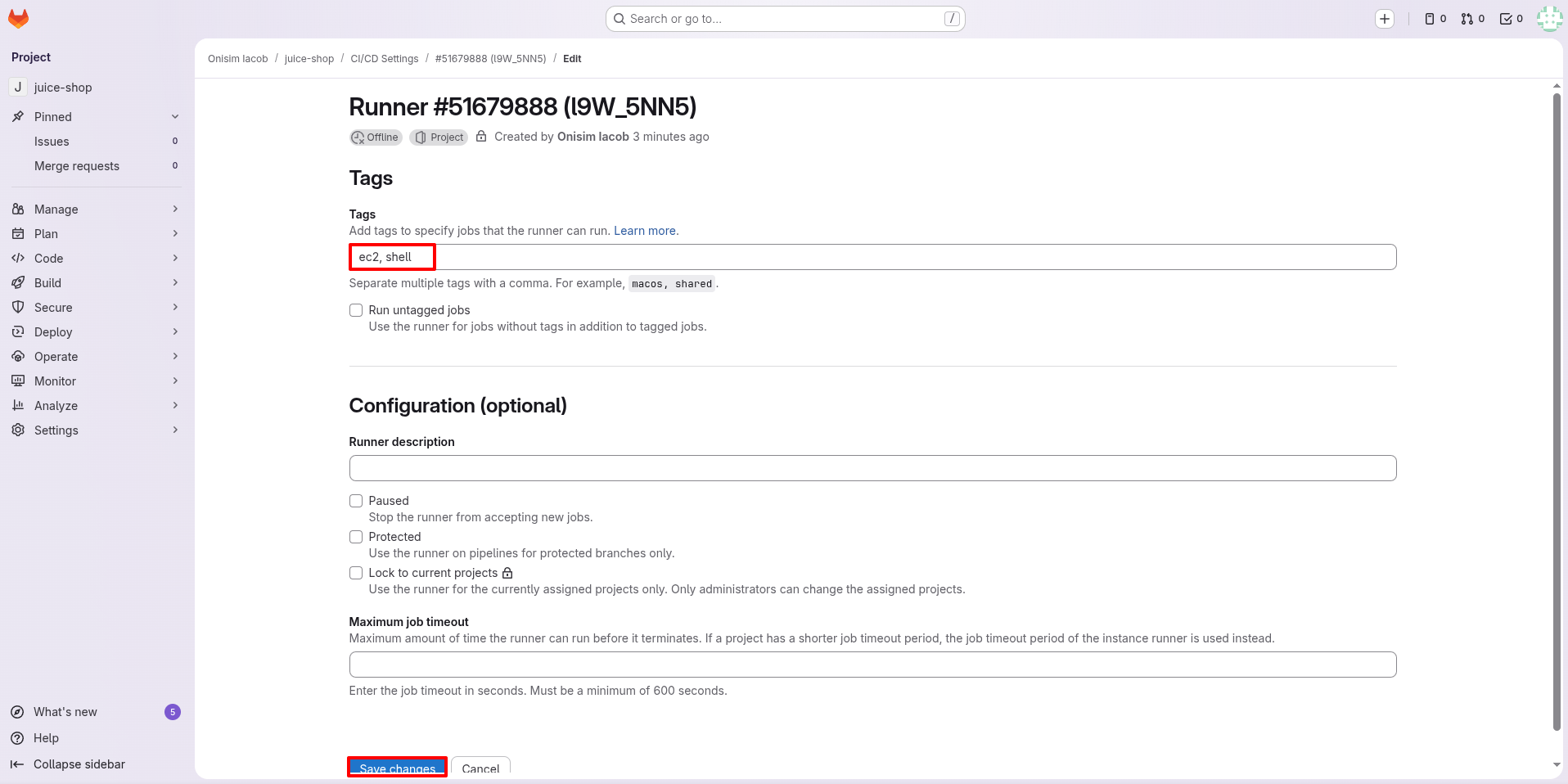Screen dimensions: 1568x784
Task: Click the Runner description field
Action: (872, 468)
